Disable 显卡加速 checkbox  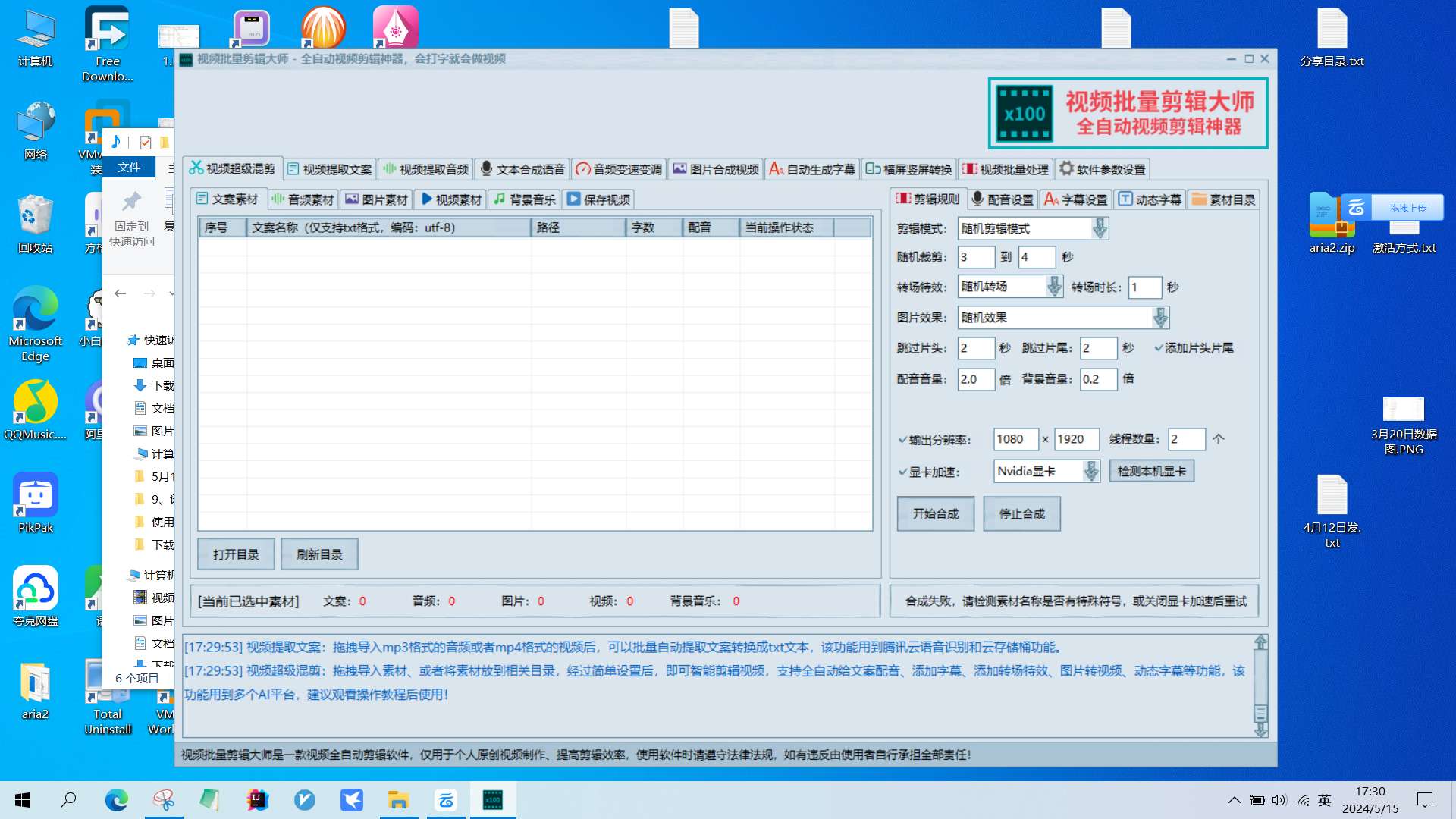click(902, 472)
